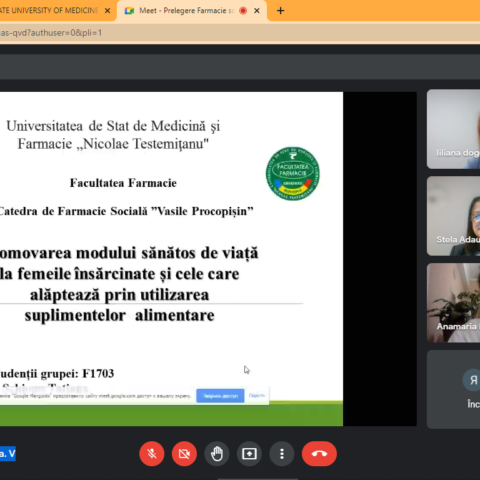Image resolution: width=480 pixels, height=480 pixels.
Task: Unmute the microphone in Meet
Action: (x=152, y=454)
